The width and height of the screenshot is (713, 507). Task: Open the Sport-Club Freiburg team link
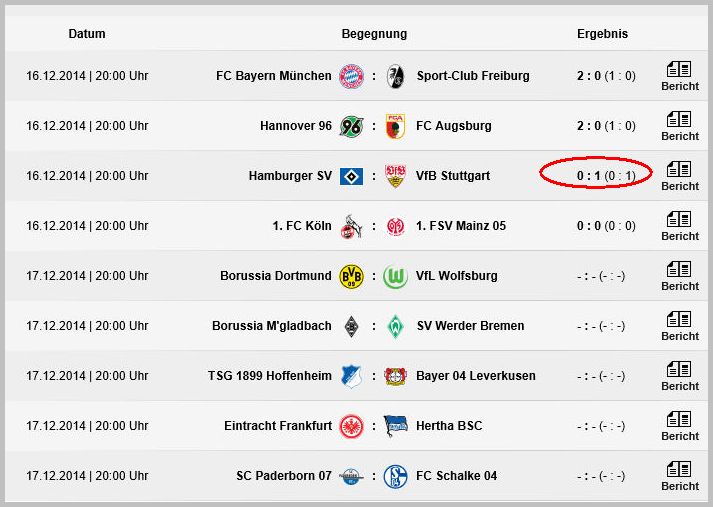point(473,76)
